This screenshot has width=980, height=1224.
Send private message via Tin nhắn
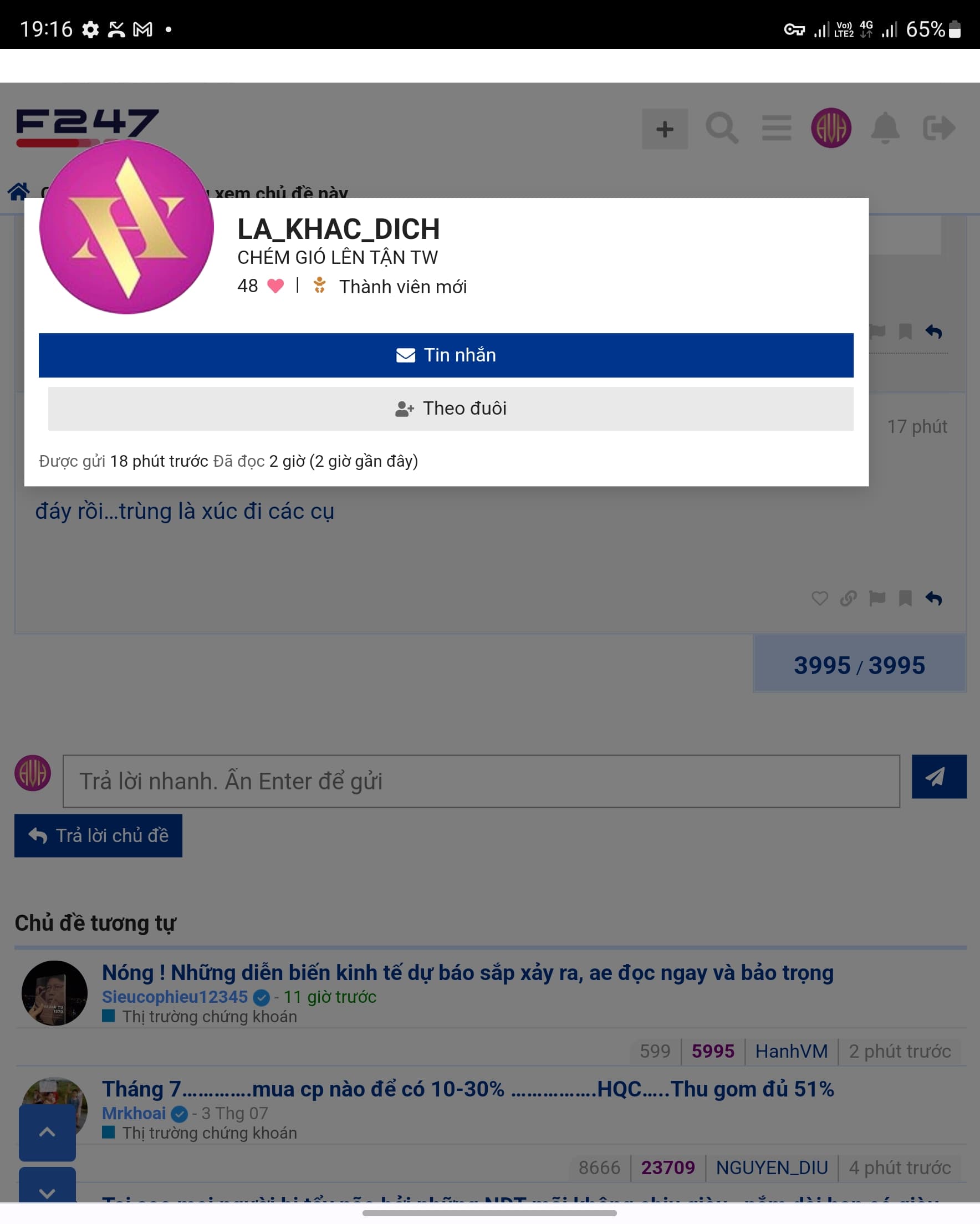tap(446, 355)
